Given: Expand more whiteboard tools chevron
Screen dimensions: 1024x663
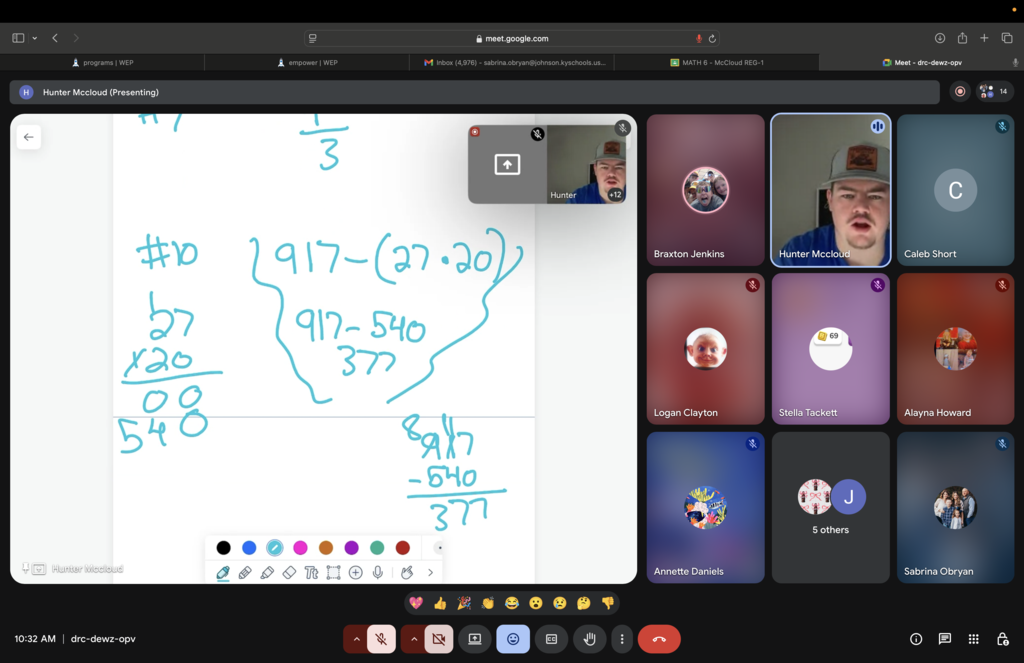Looking at the screenshot, I should coord(430,573).
